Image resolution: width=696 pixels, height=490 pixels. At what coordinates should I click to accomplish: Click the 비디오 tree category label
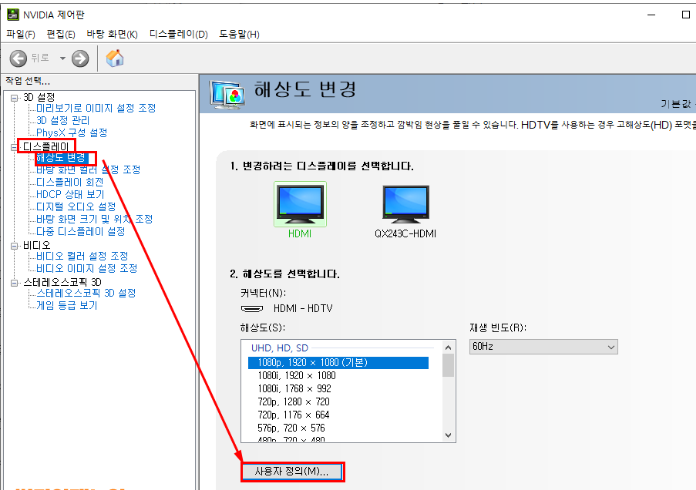37,245
